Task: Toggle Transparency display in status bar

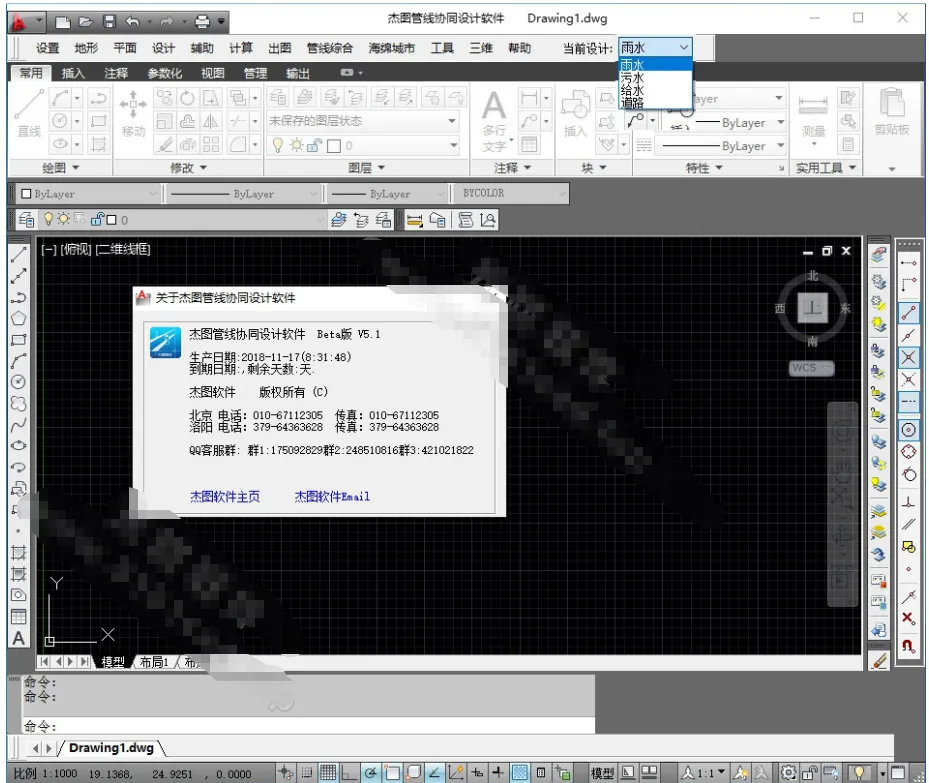Action: [x=520, y=772]
